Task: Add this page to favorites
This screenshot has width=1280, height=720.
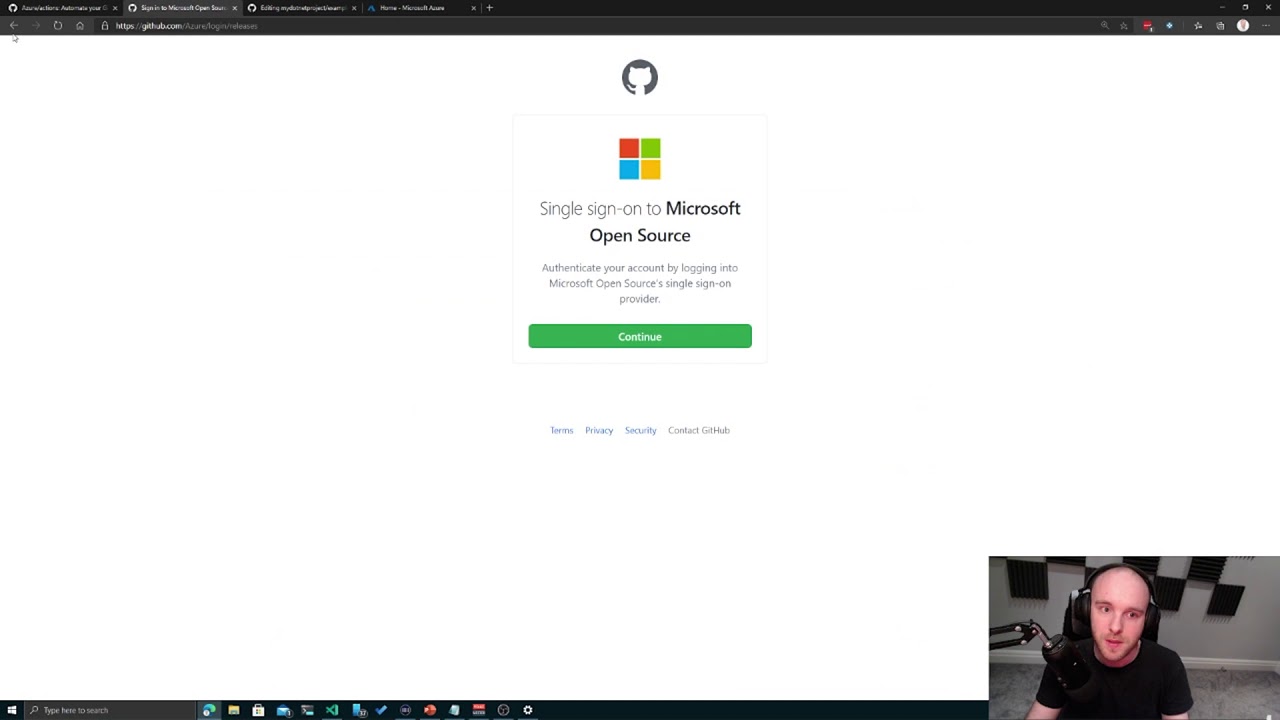Action: [1124, 26]
